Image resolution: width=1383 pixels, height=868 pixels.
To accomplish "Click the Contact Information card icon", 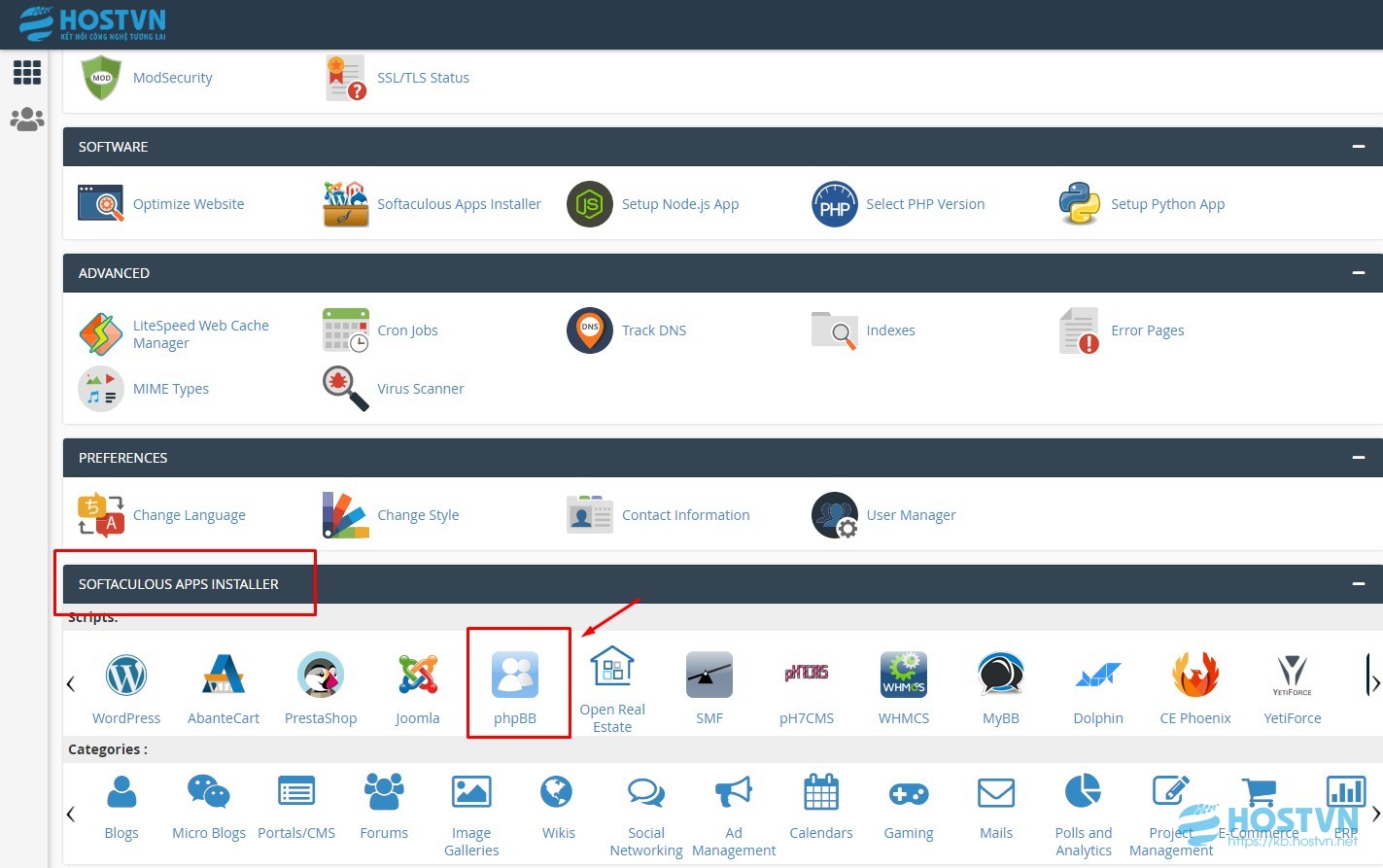I will 590,515.
